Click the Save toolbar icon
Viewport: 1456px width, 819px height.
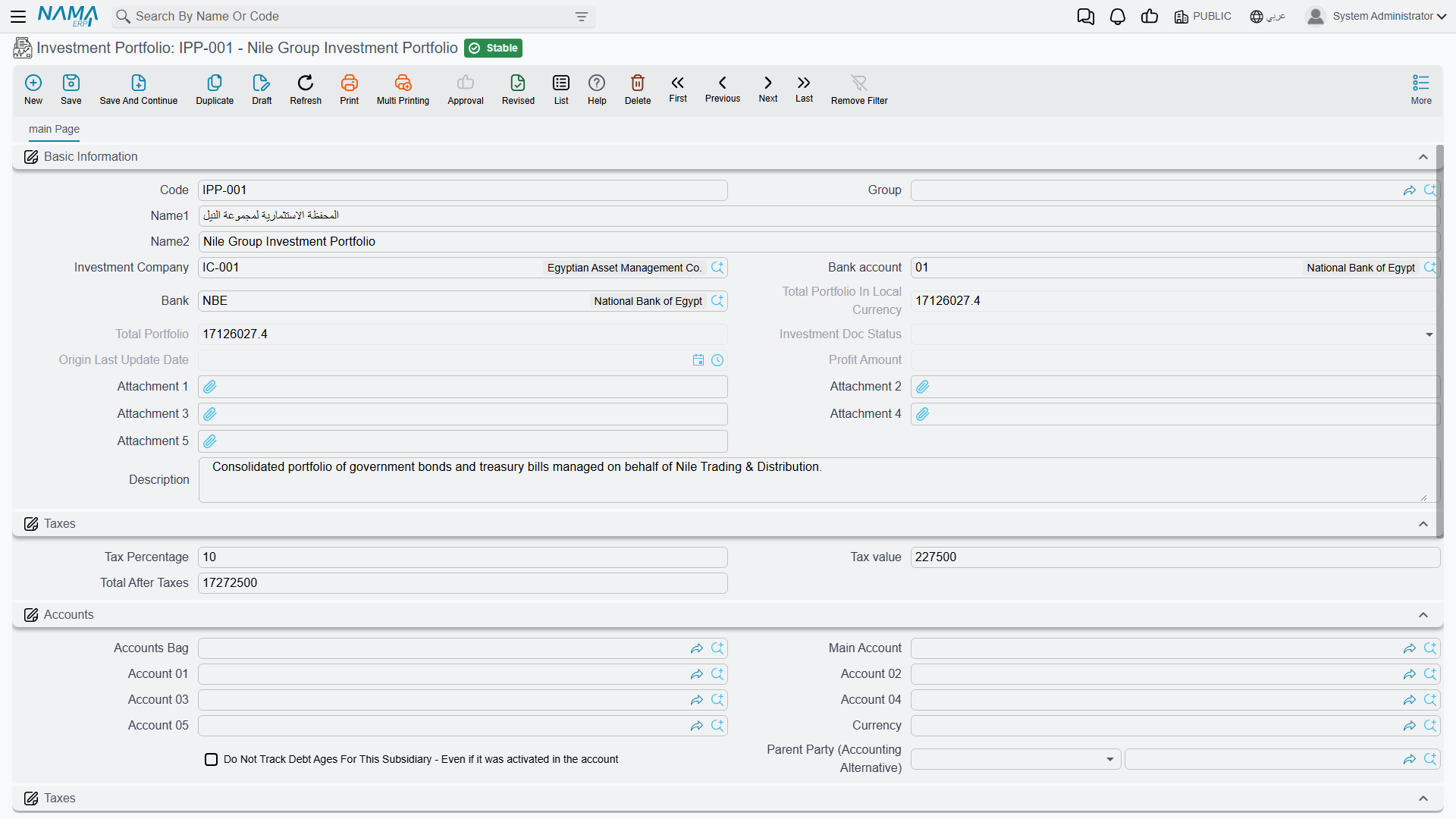pyautogui.click(x=71, y=89)
